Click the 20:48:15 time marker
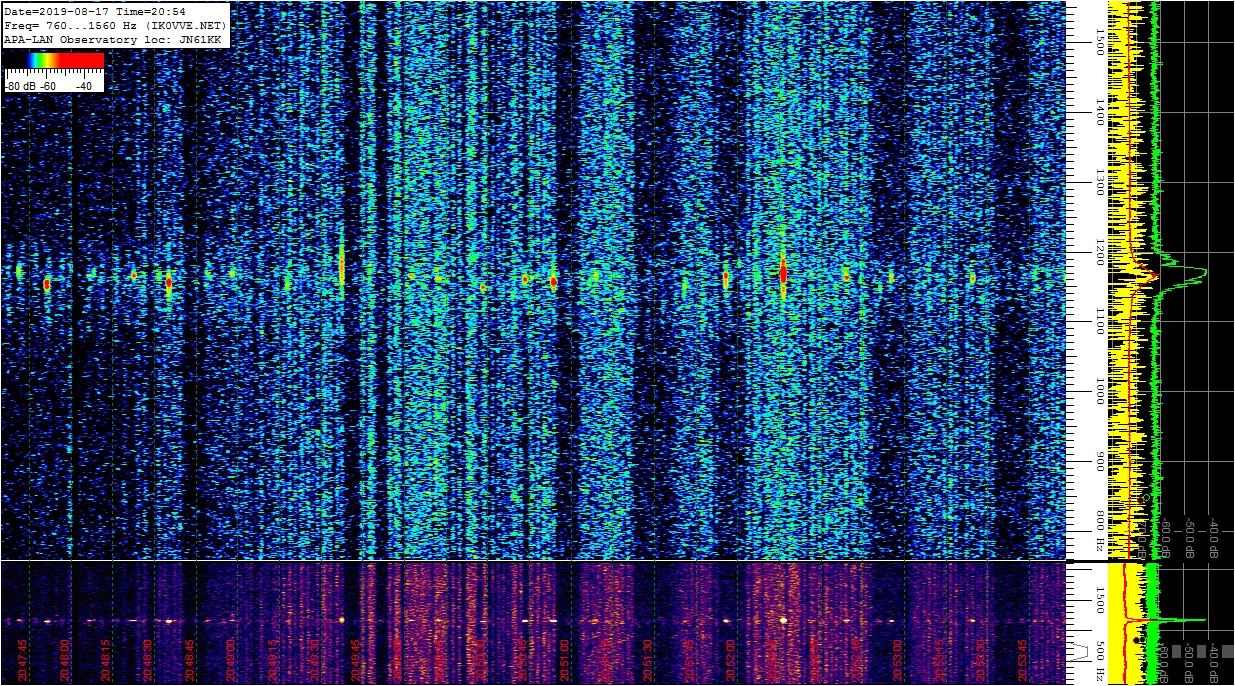 106,661
